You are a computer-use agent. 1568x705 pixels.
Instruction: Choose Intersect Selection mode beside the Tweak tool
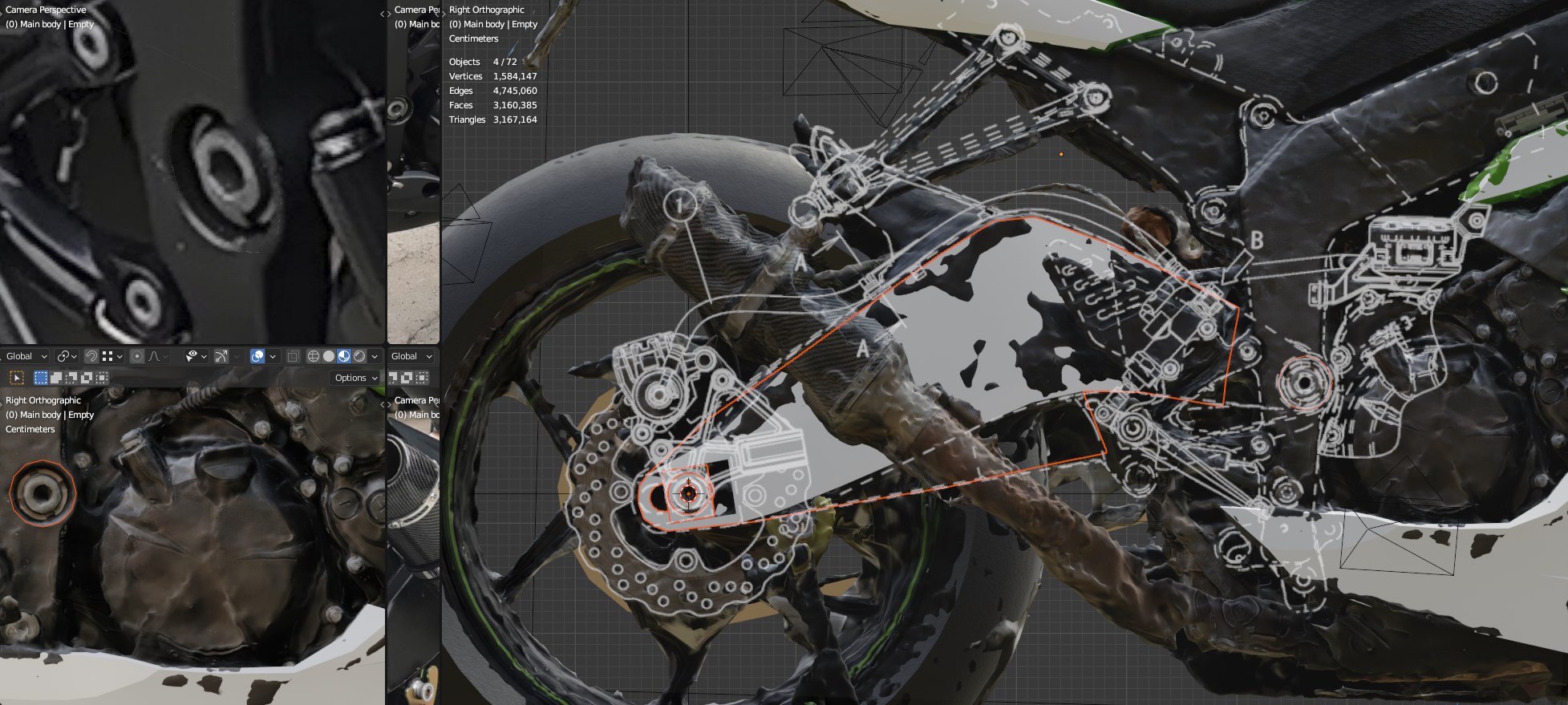click(102, 378)
